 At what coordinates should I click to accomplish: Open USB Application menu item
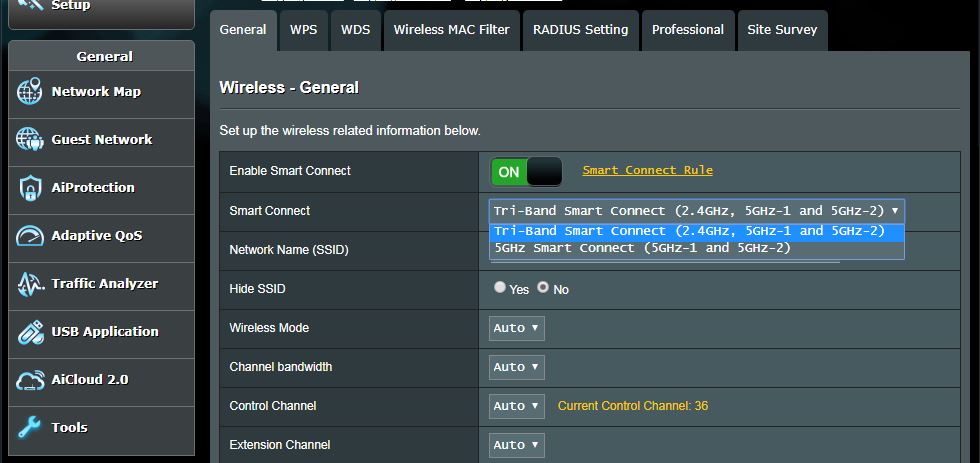point(101,332)
